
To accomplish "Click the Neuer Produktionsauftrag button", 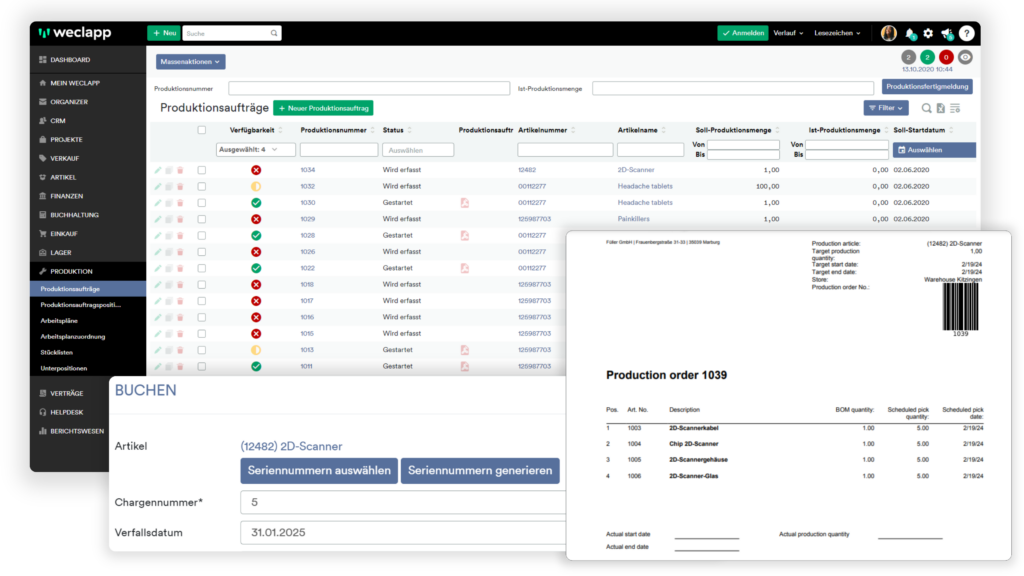I will tap(323, 107).
